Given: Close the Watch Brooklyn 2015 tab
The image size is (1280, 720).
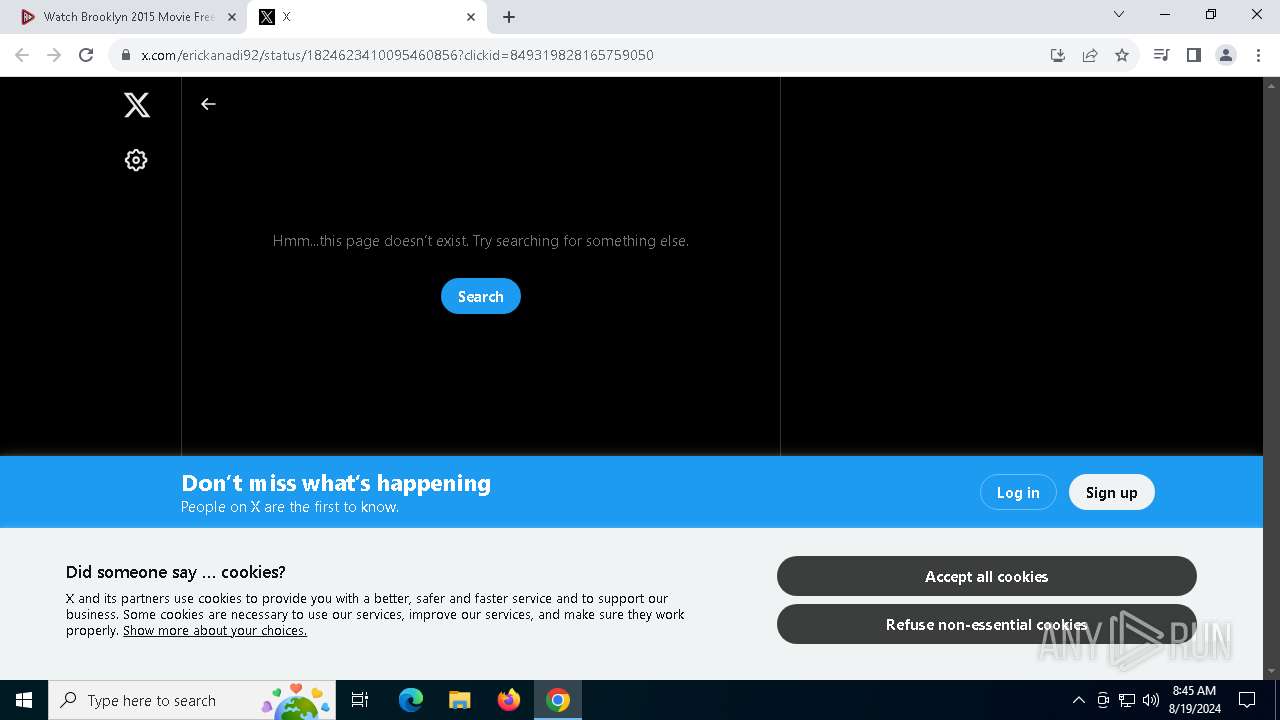Looking at the screenshot, I should [x=232, y=17].
